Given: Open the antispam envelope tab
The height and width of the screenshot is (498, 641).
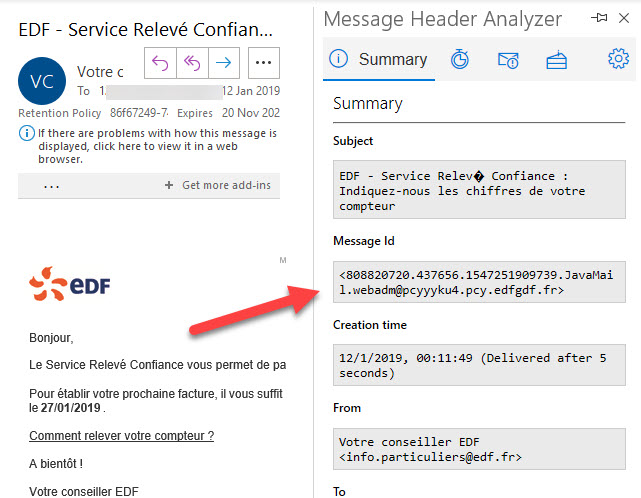Looking at the screenshot, I should point(508,61).
